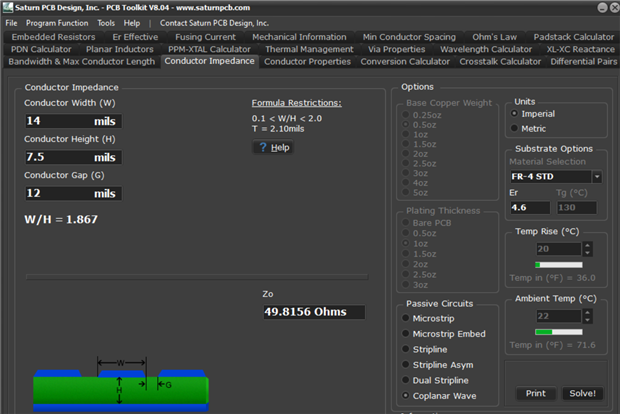
Task: Click the Formula Restrictions heading
Action: [x=297, y=103]
